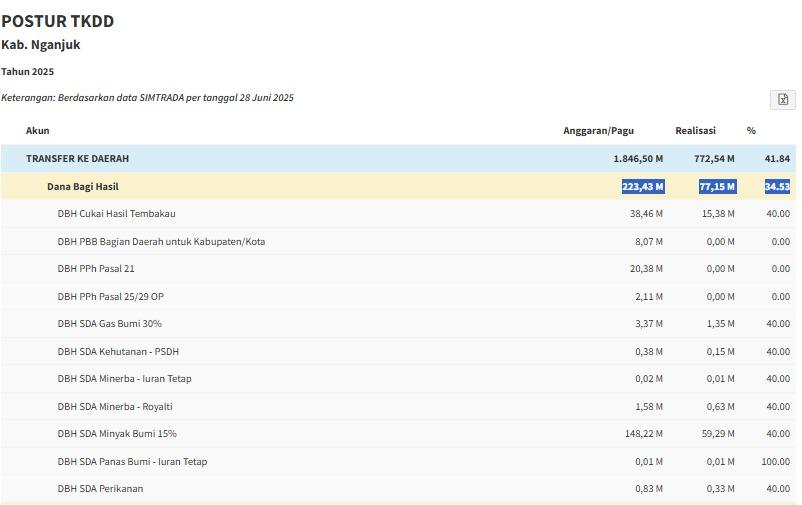Select DBH PBB Bagian Daerah untuk Kabupaten/Kota
The height and width of the screenshot is (505, 802).
pos(161,242)
